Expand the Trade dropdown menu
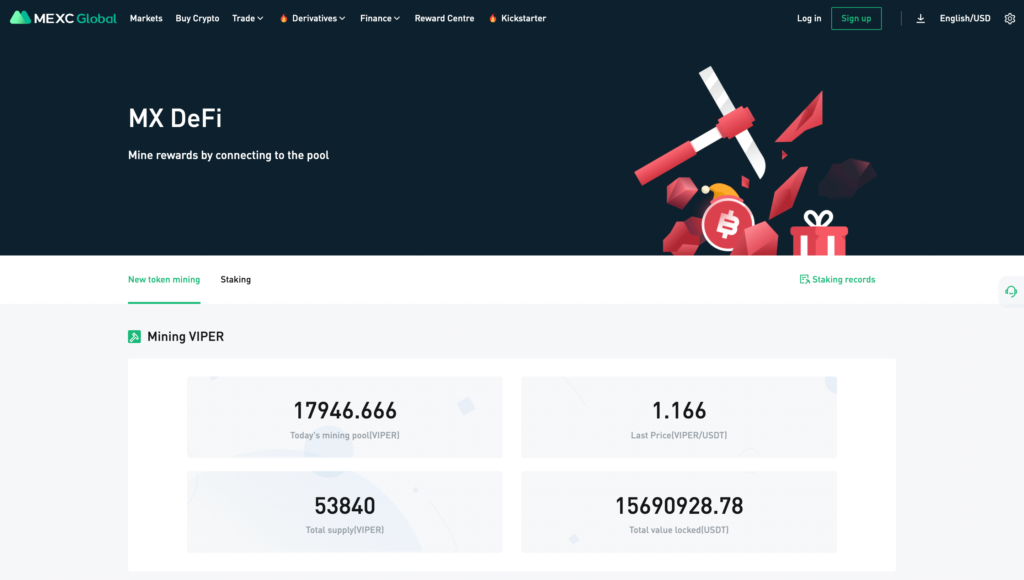 point(247,18)
